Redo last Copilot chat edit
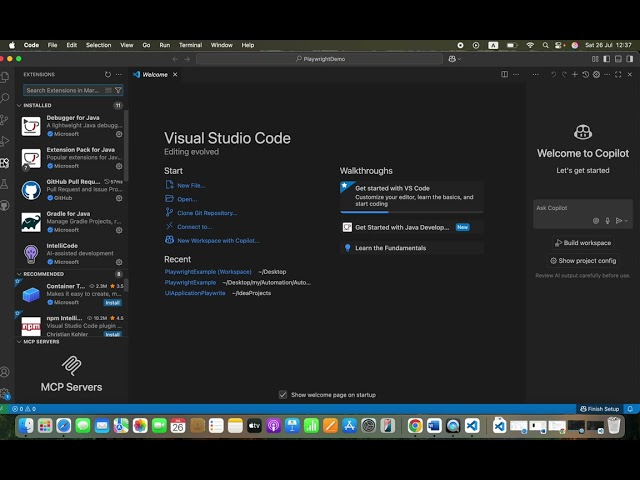Image resolution: width=640 pixels, height=480 pixels. (x=564, y=74)
